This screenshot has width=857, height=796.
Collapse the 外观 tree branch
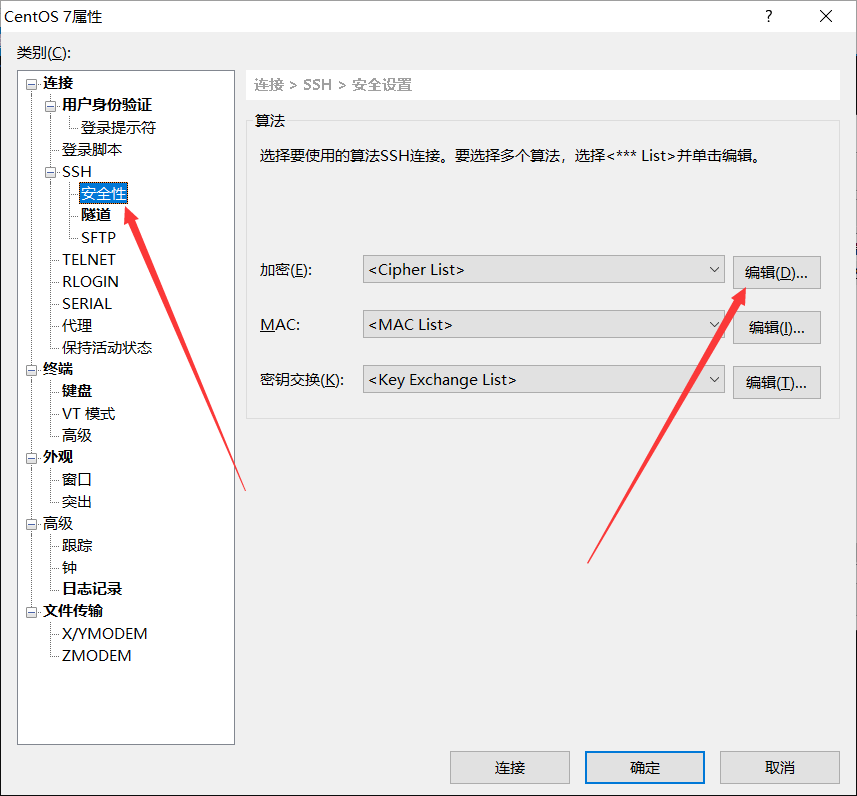(x=30, y=457)
